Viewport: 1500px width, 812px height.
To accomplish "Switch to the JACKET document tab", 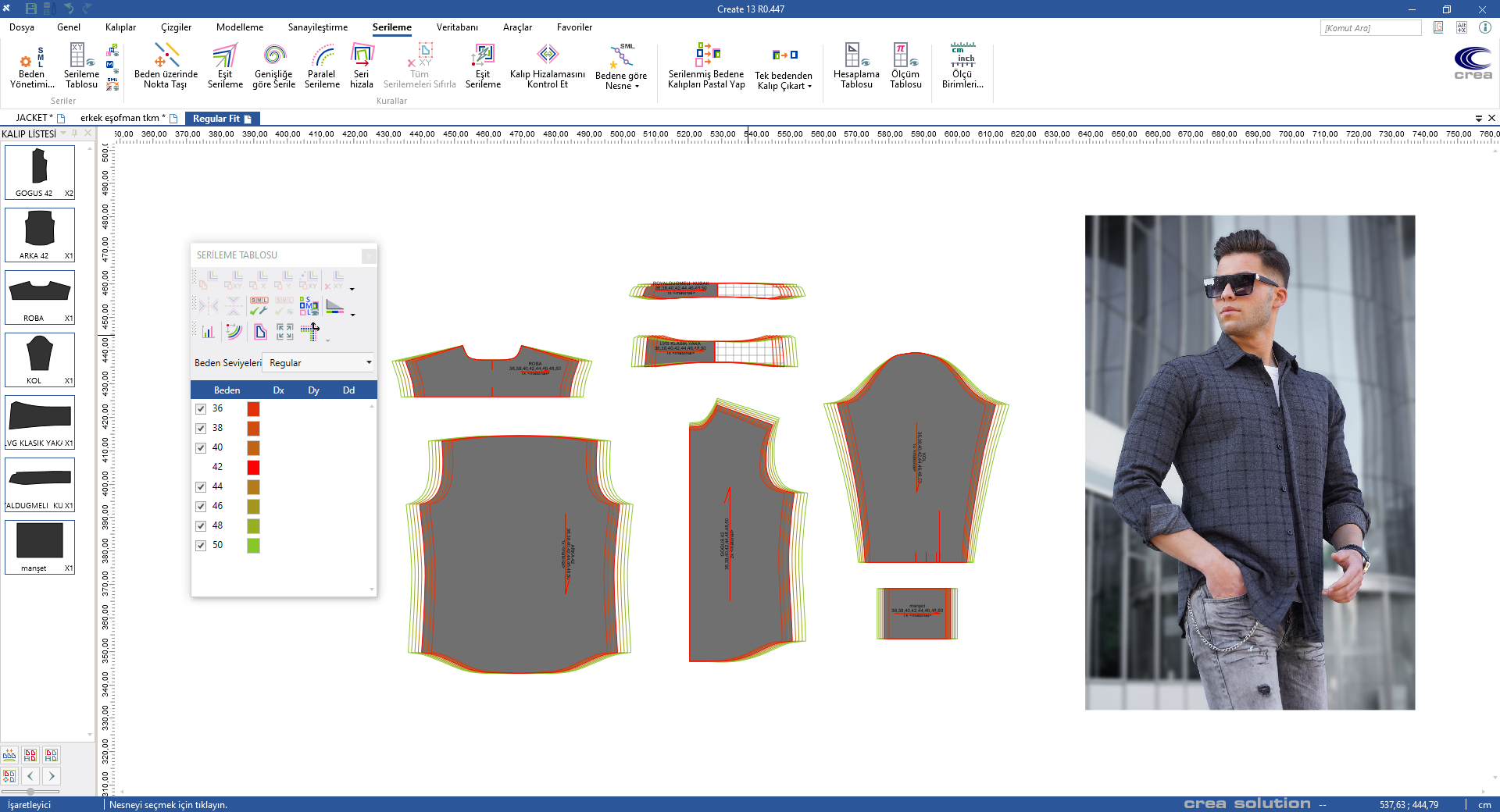I will 34,118.
